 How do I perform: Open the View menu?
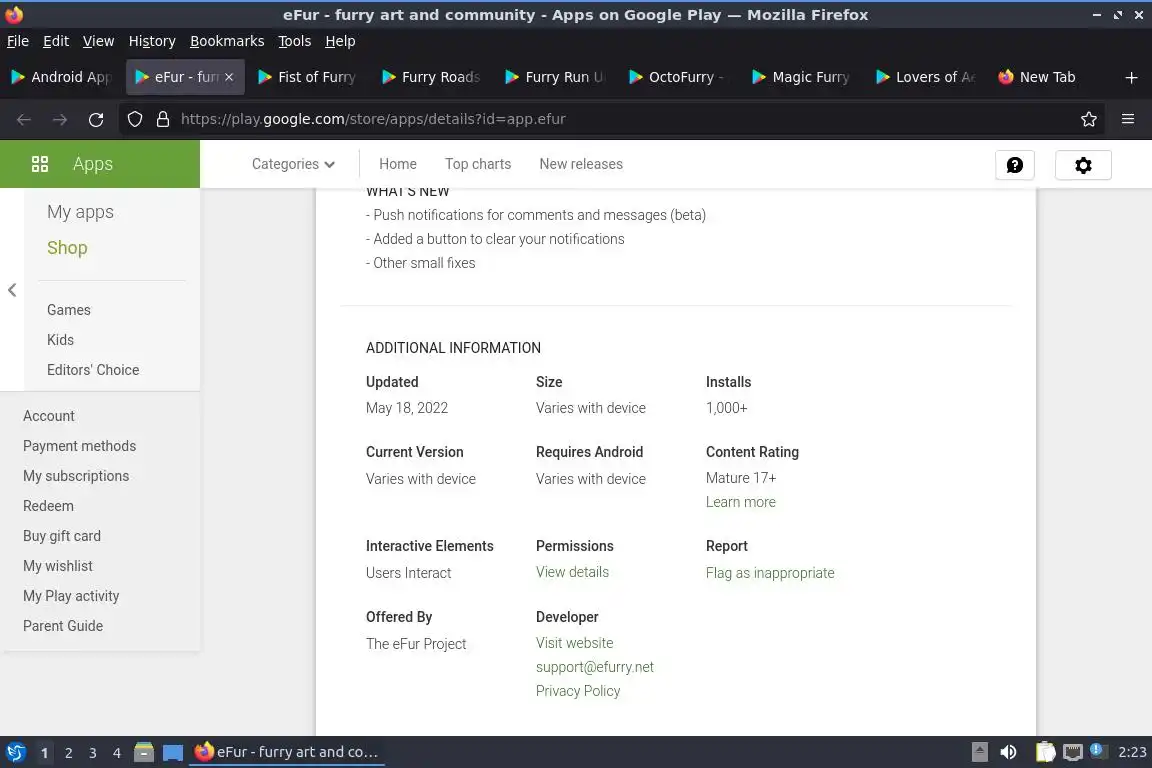pyautogui.click(x=98, y=41)
